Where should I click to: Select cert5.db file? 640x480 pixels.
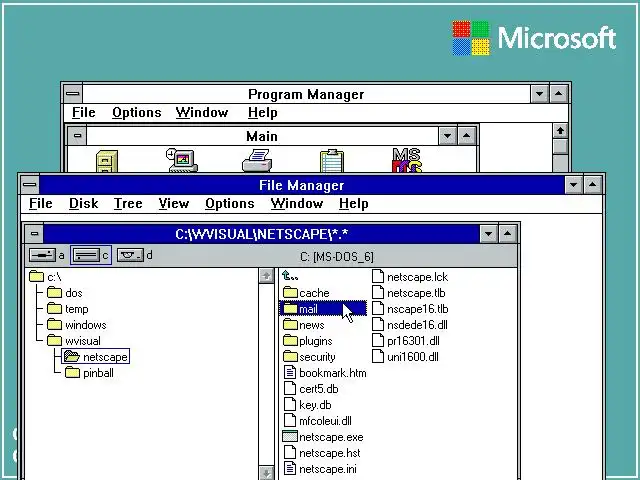(x=311, y=389)
